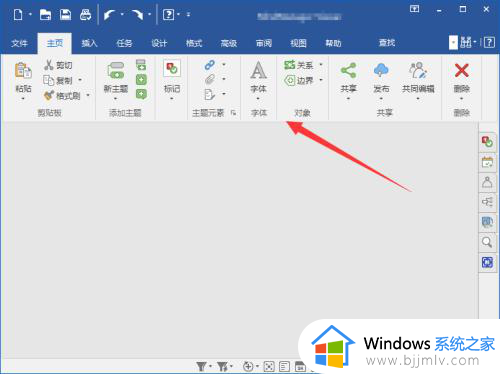The width and height of the screenshot is (500, 374).
Task: Switch to the 高级 advanced tab
Action: point(229,43)
